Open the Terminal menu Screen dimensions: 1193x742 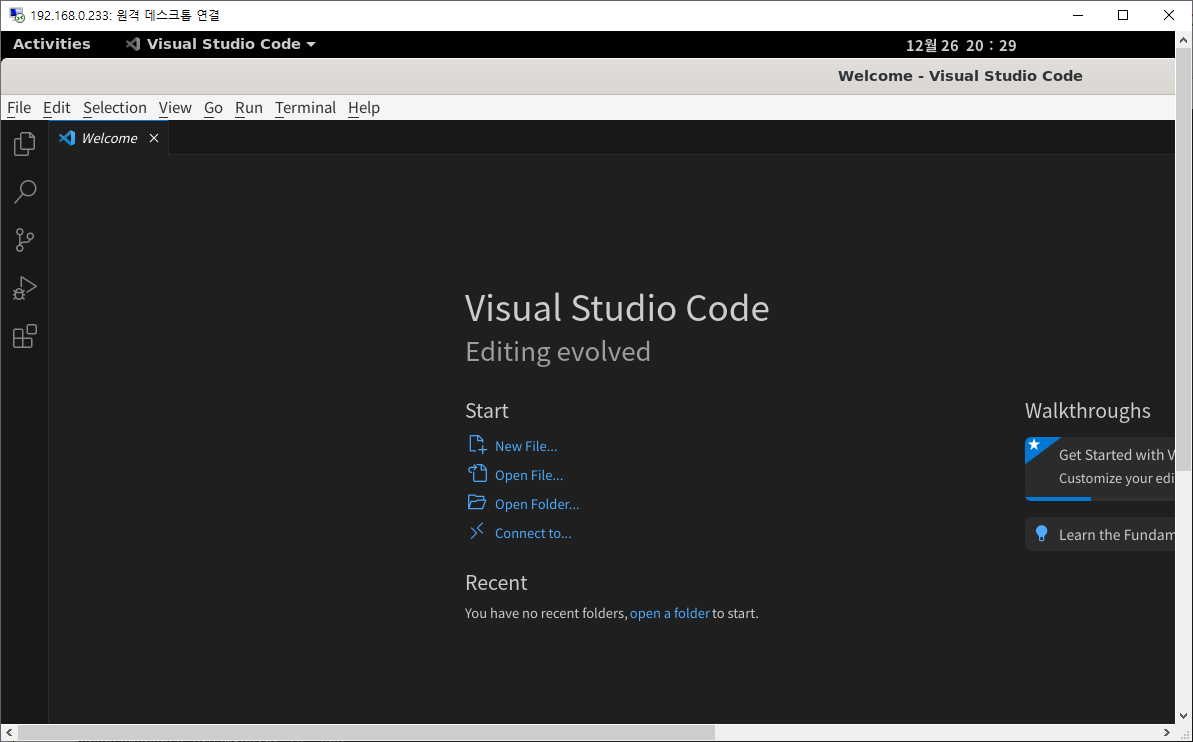tap(305, 107)
